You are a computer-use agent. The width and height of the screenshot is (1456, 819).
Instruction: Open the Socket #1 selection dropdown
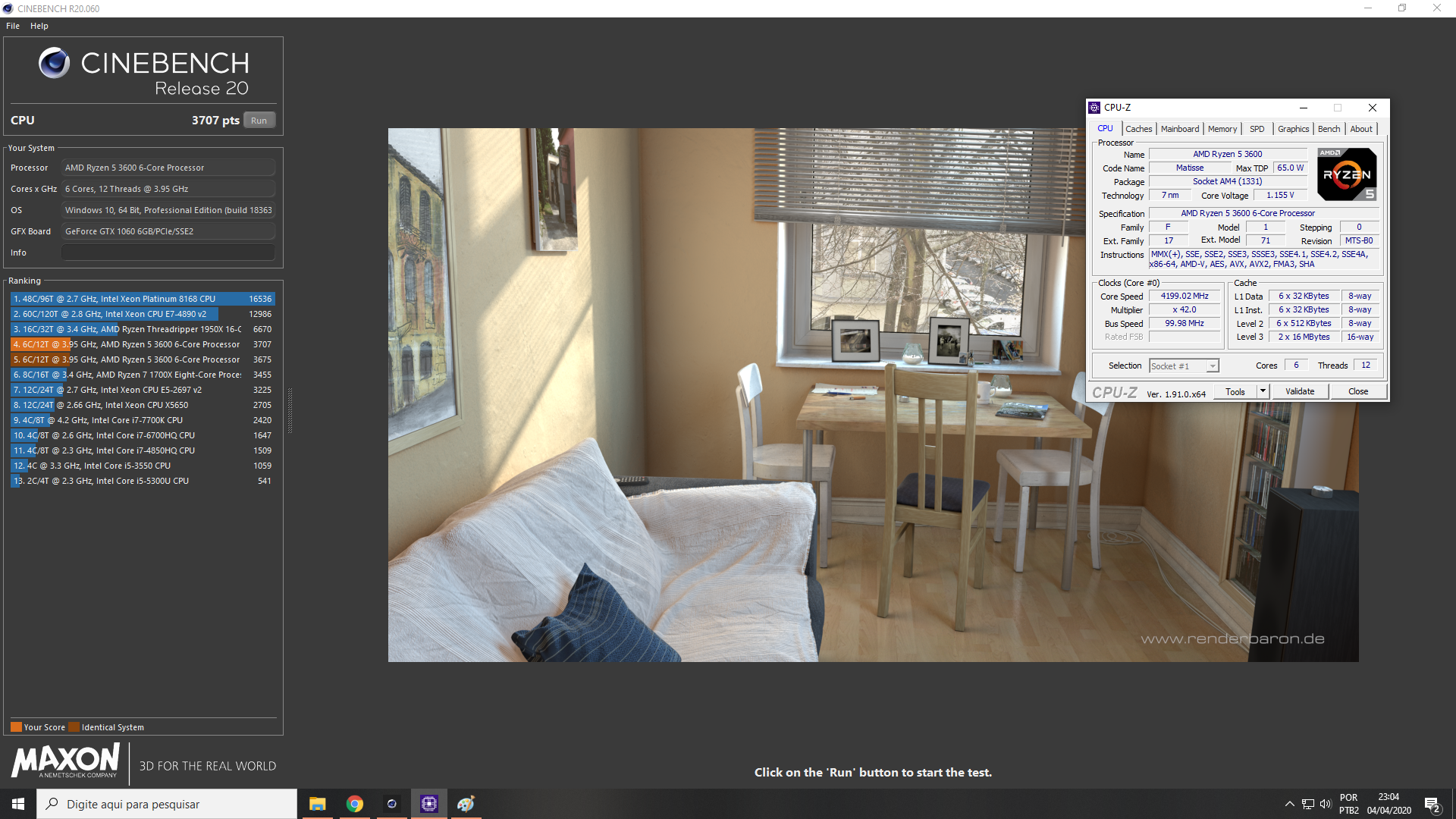pyautogui.click(x=1184, y=366)
